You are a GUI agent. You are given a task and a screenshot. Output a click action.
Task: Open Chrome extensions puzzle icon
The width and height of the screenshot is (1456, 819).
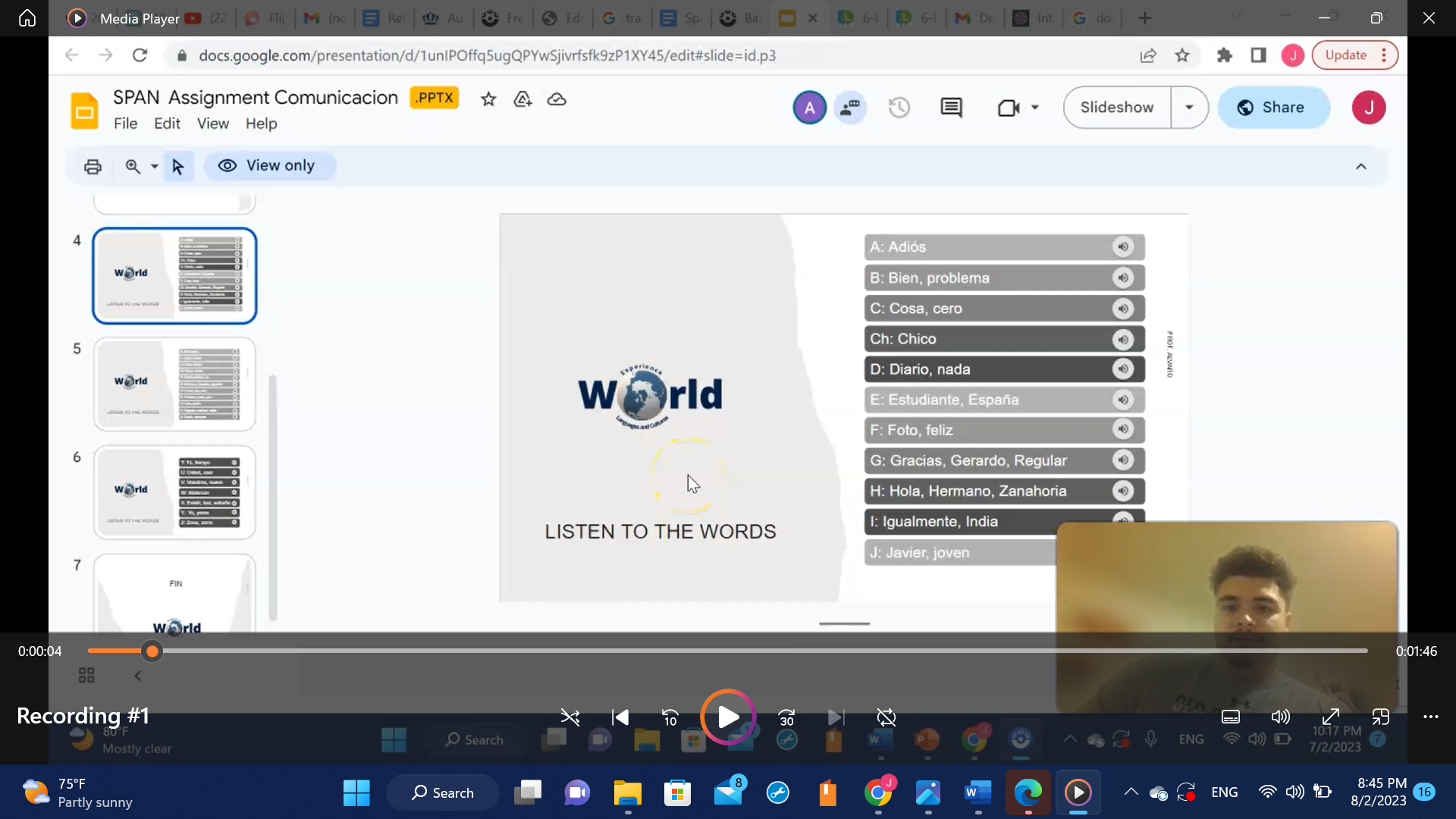pos(1224,55)
